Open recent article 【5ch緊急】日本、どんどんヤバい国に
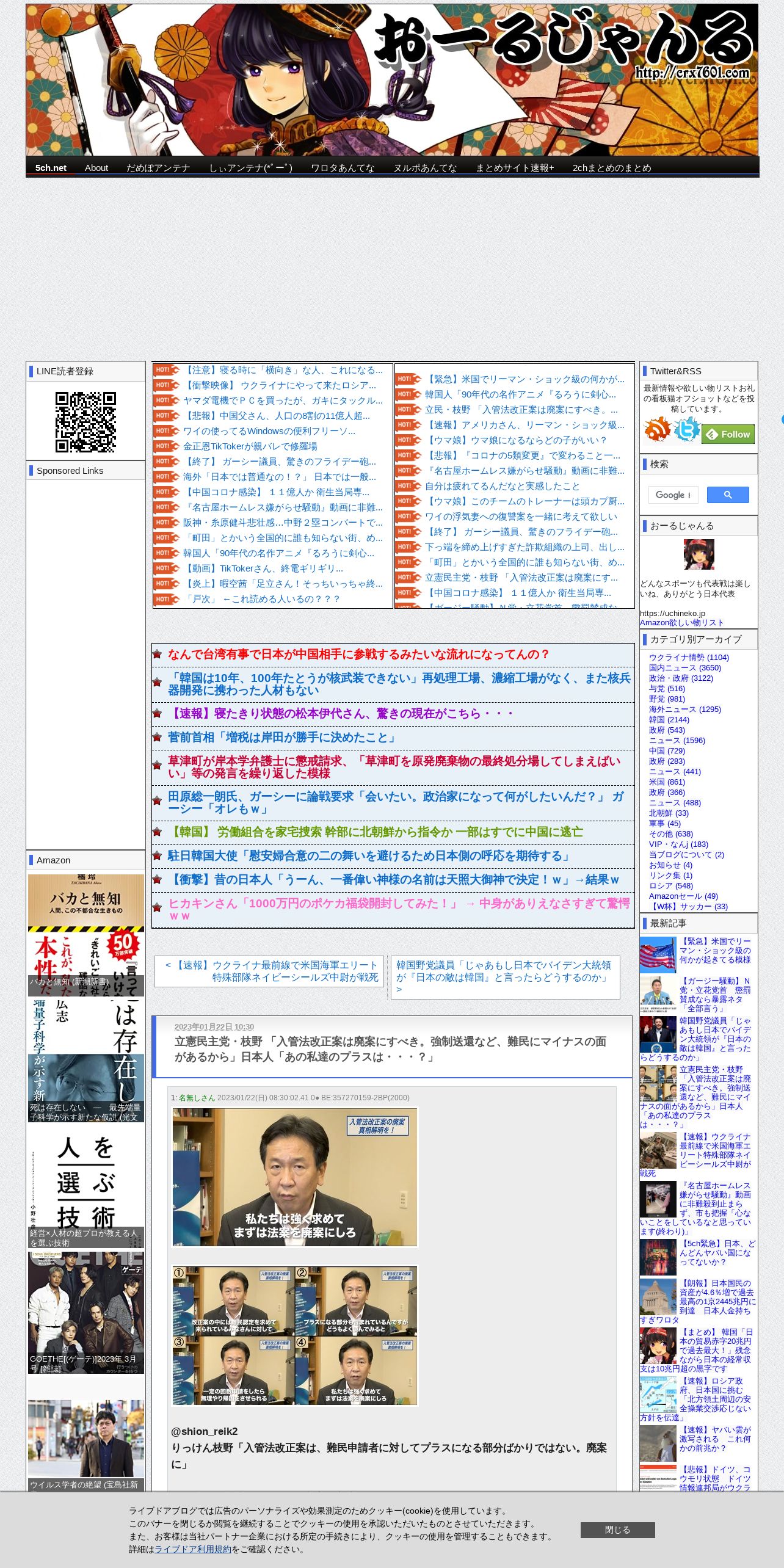 [717, 1252]
